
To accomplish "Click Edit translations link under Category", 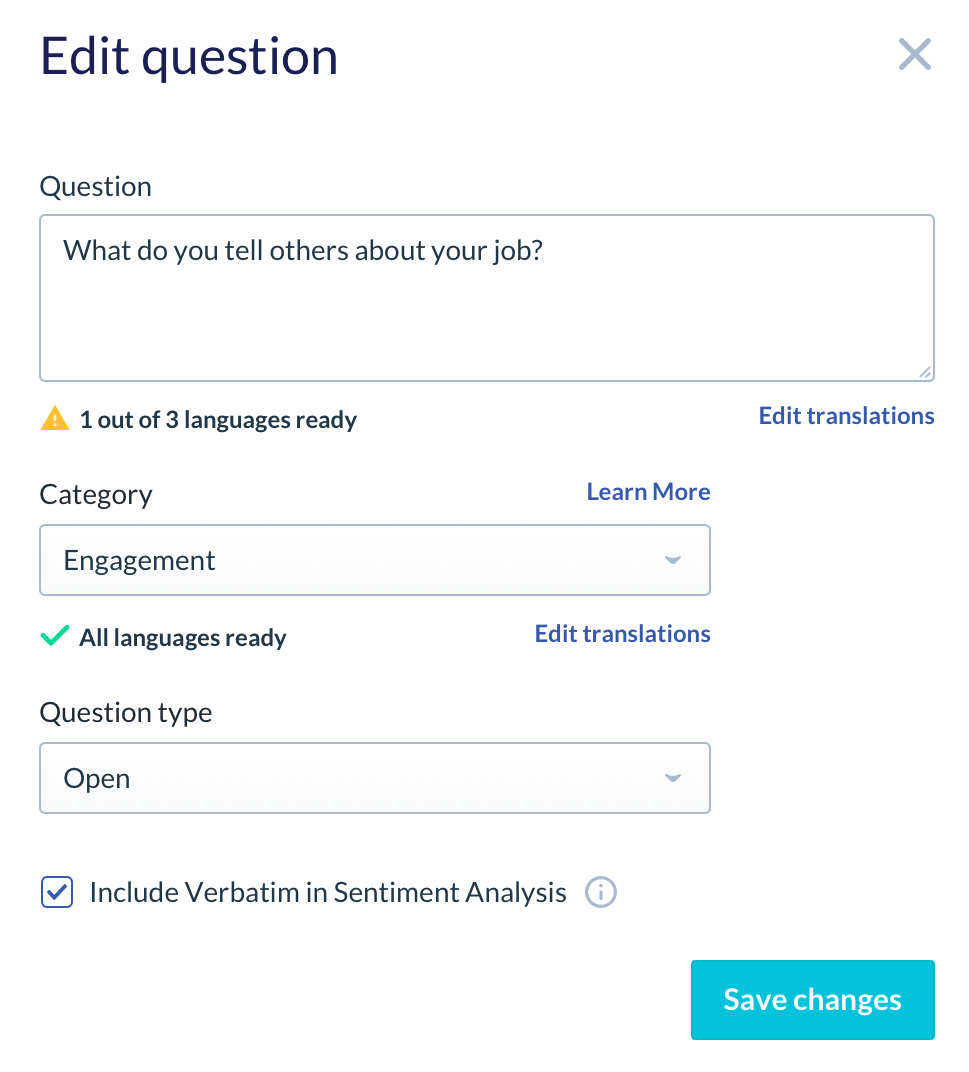I will pyautogui.click(x=622, y=634).
